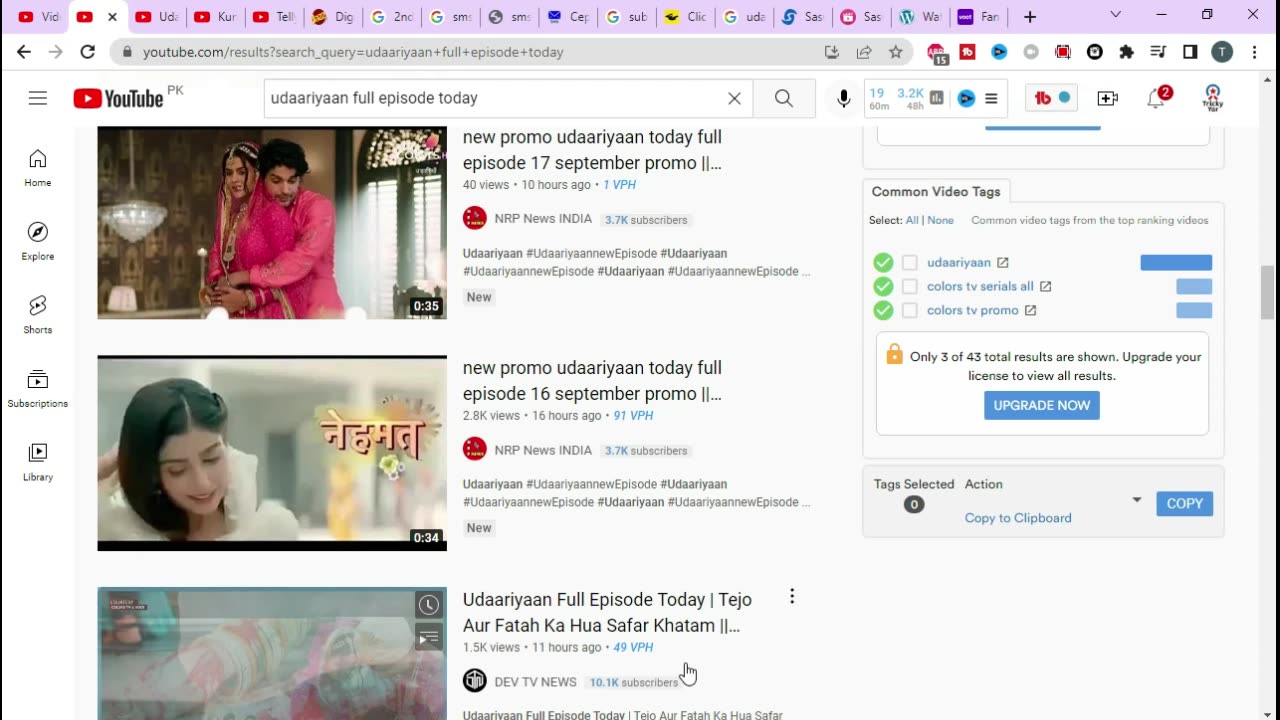Open Explore in the left sidebar
The height and width of the screenshot is (720, 1280).
coord(38,241)
